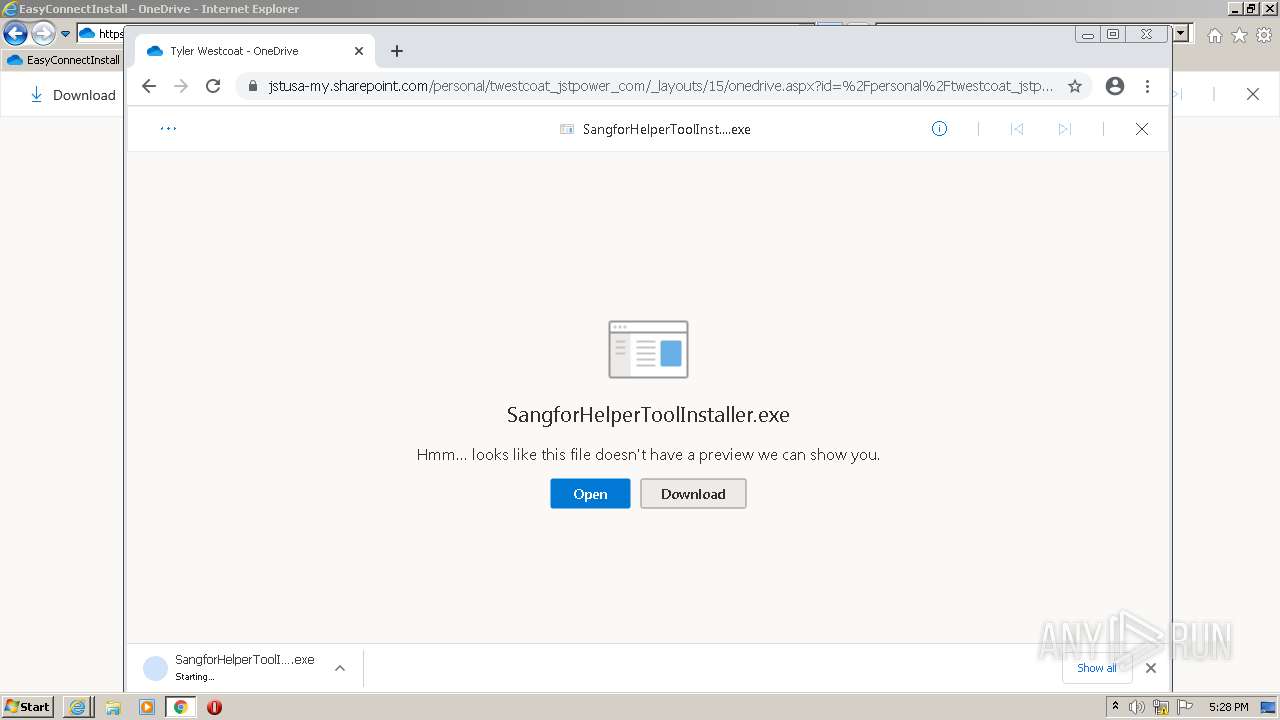Open new Chrome tab
Image resolution: width=1280 pixels, height=720 pixels.
[x=397, y=51]
